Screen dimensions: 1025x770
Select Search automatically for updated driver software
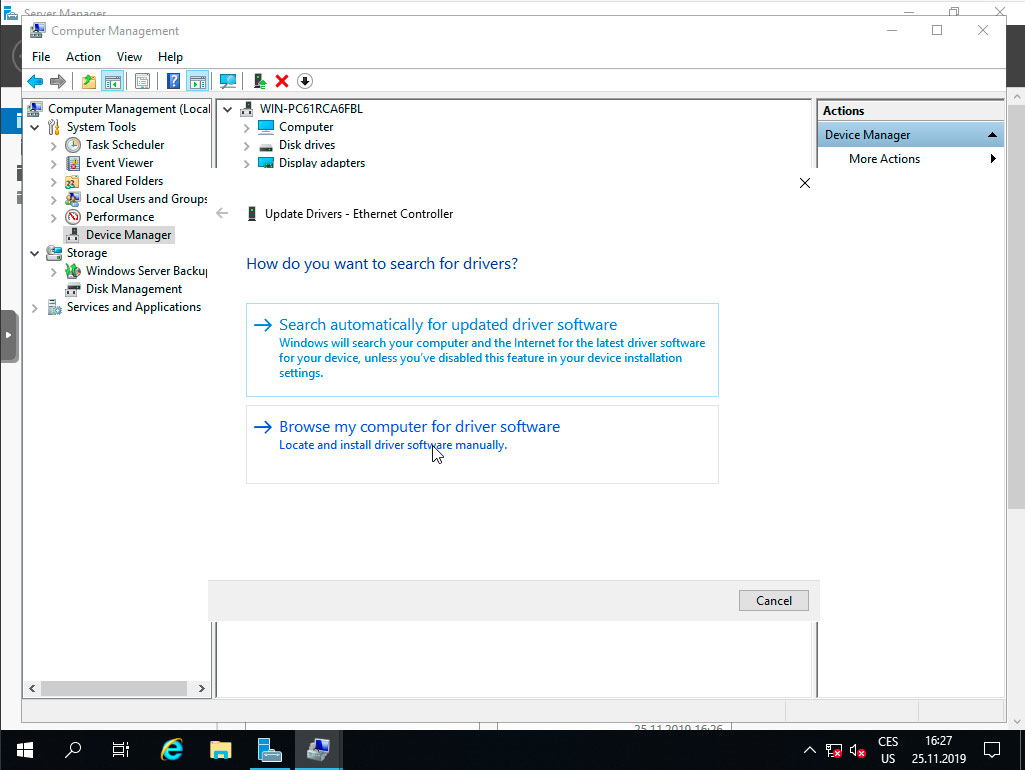pos(448,325)
